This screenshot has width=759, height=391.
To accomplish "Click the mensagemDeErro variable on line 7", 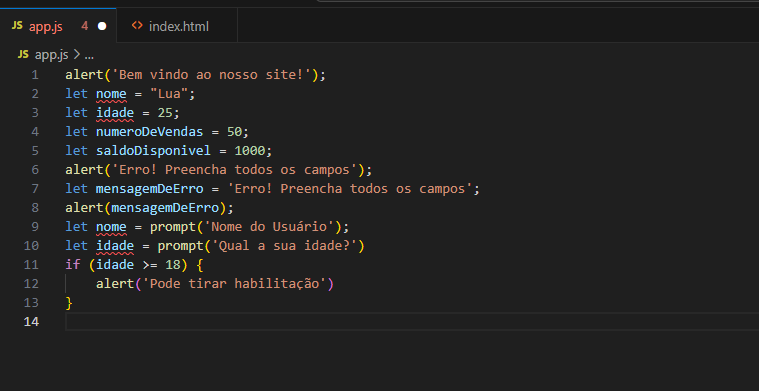I will (x=149, y=189).
